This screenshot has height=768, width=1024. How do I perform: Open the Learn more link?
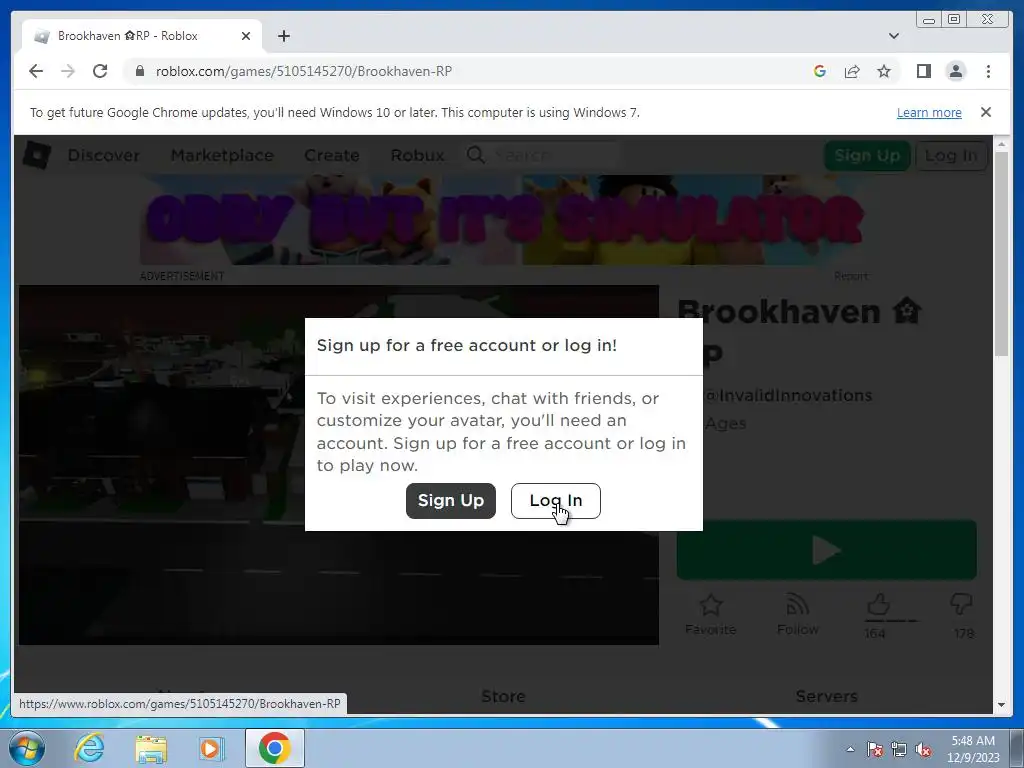click(x=929, y=112)
